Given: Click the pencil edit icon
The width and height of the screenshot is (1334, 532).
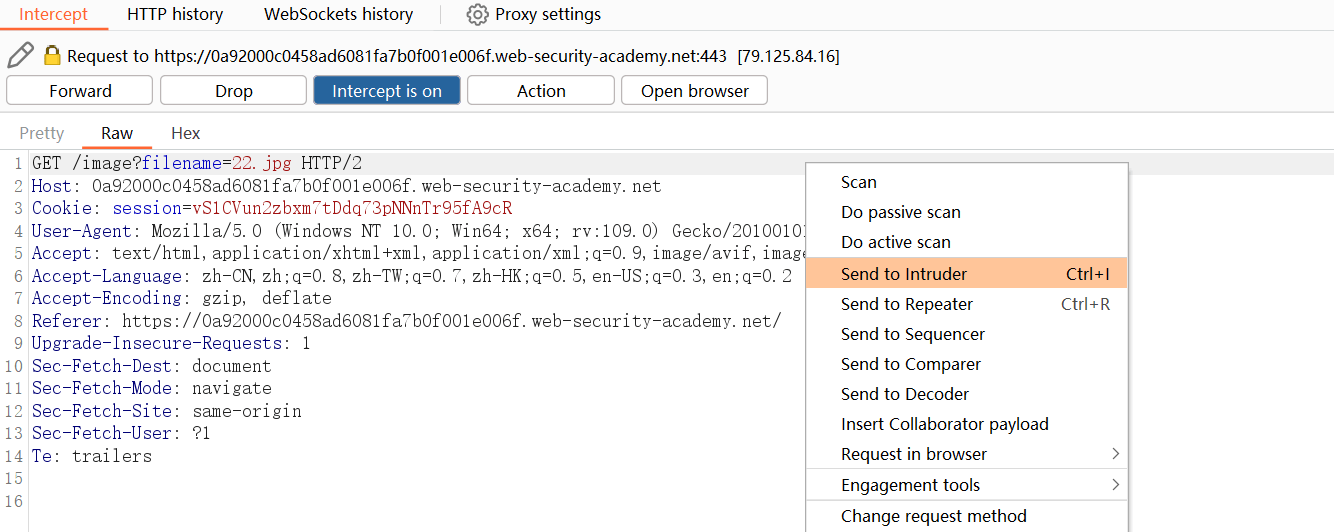Looking at the screenshot, I should pos(20,55).
